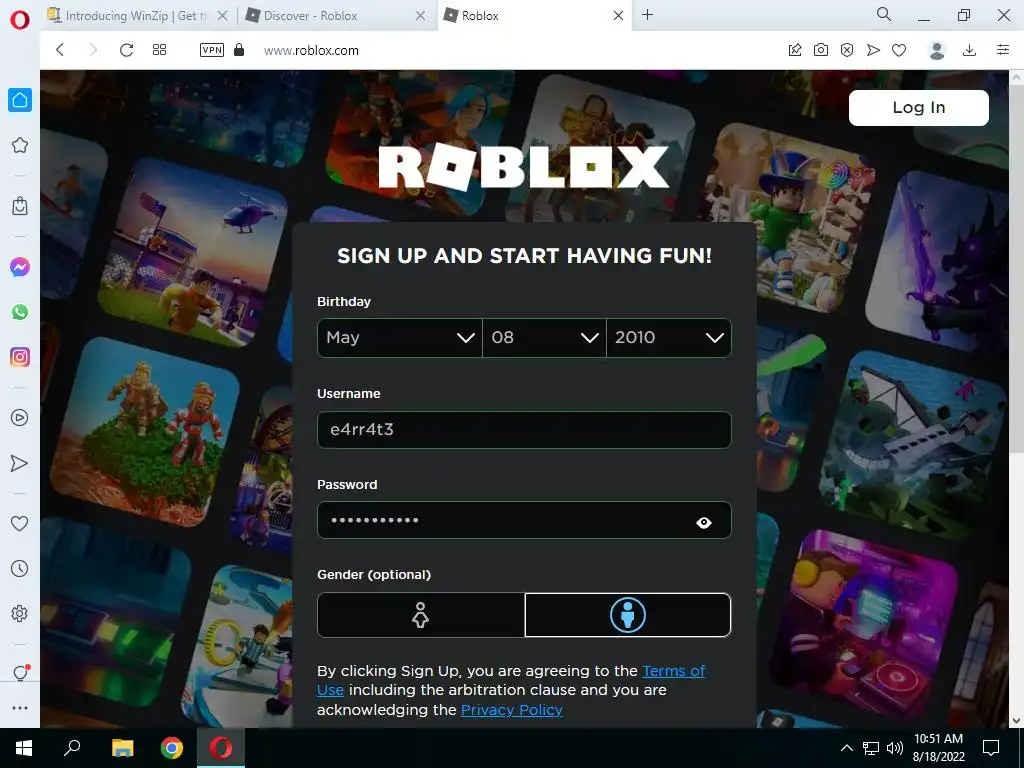Open the volume speaker tray icon
The image size is (1024, 768).
[x=895, y=748]
